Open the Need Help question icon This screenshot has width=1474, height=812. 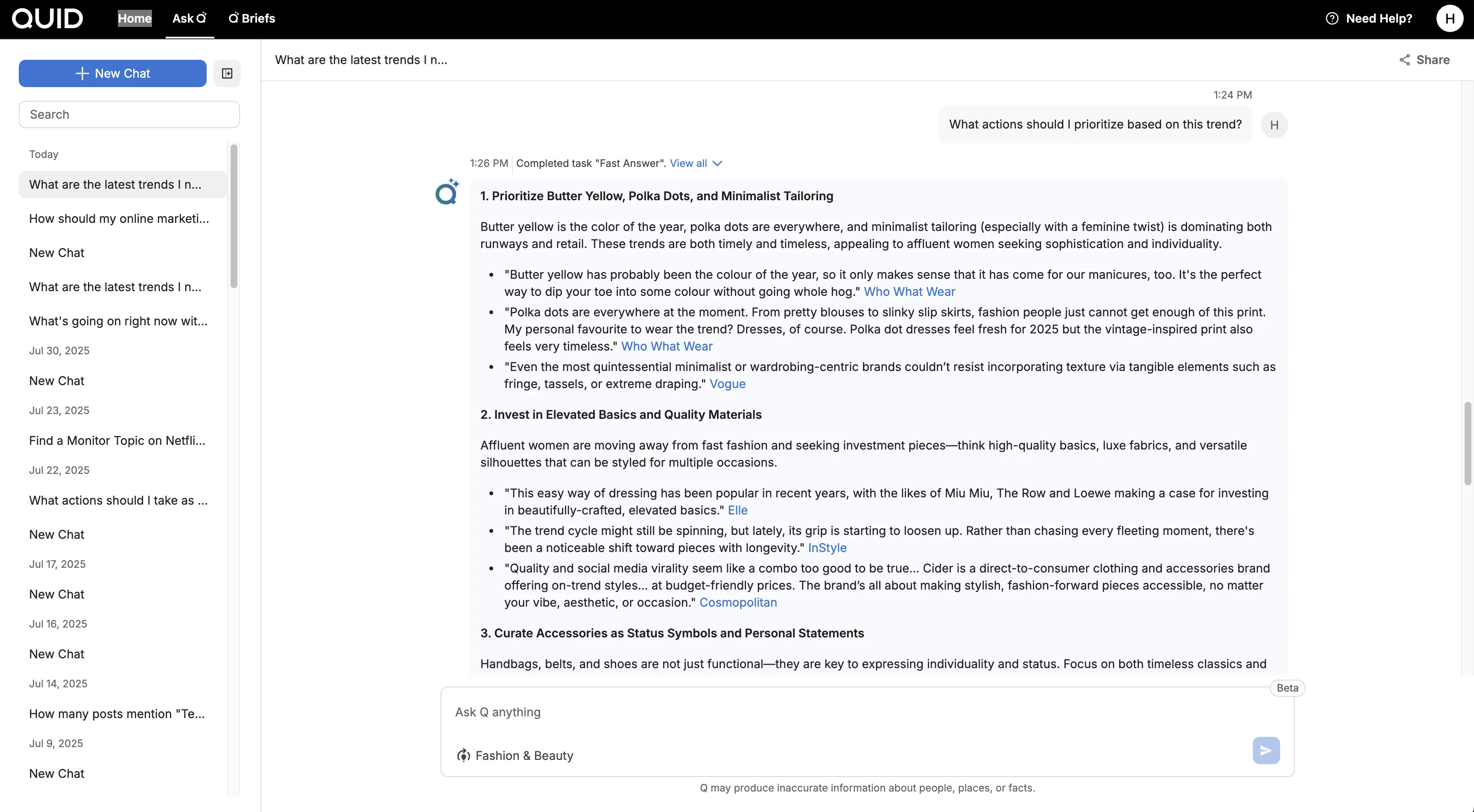(x=1331, y=18)
